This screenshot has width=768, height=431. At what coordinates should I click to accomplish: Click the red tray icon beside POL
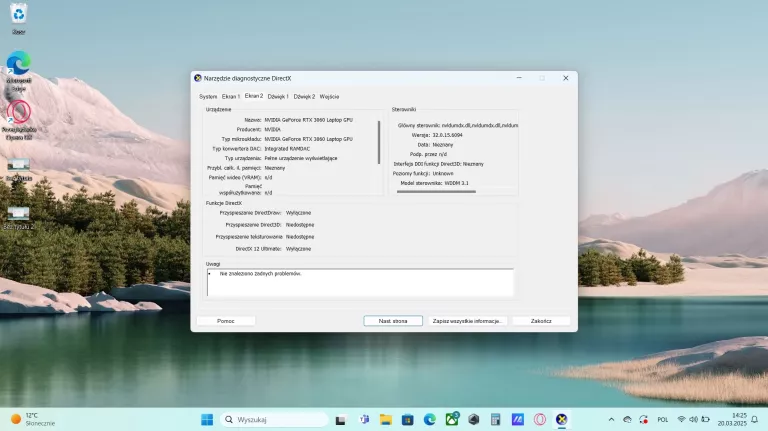point(644,420)
